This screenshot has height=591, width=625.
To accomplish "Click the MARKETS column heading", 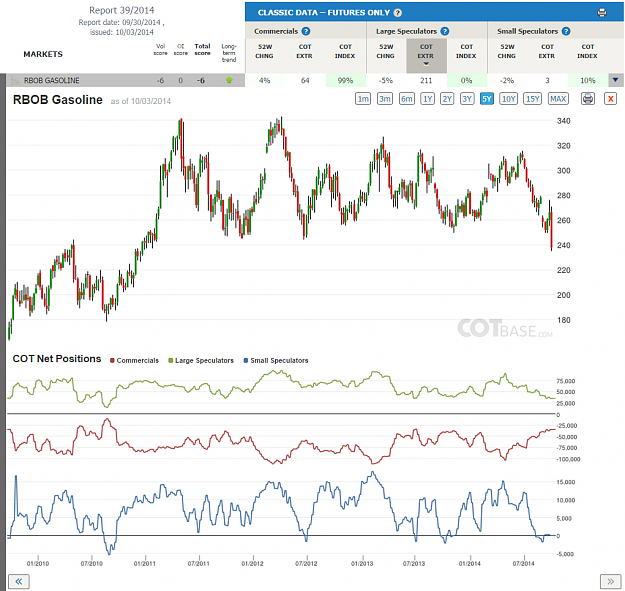I will click(x=43, y=54).
